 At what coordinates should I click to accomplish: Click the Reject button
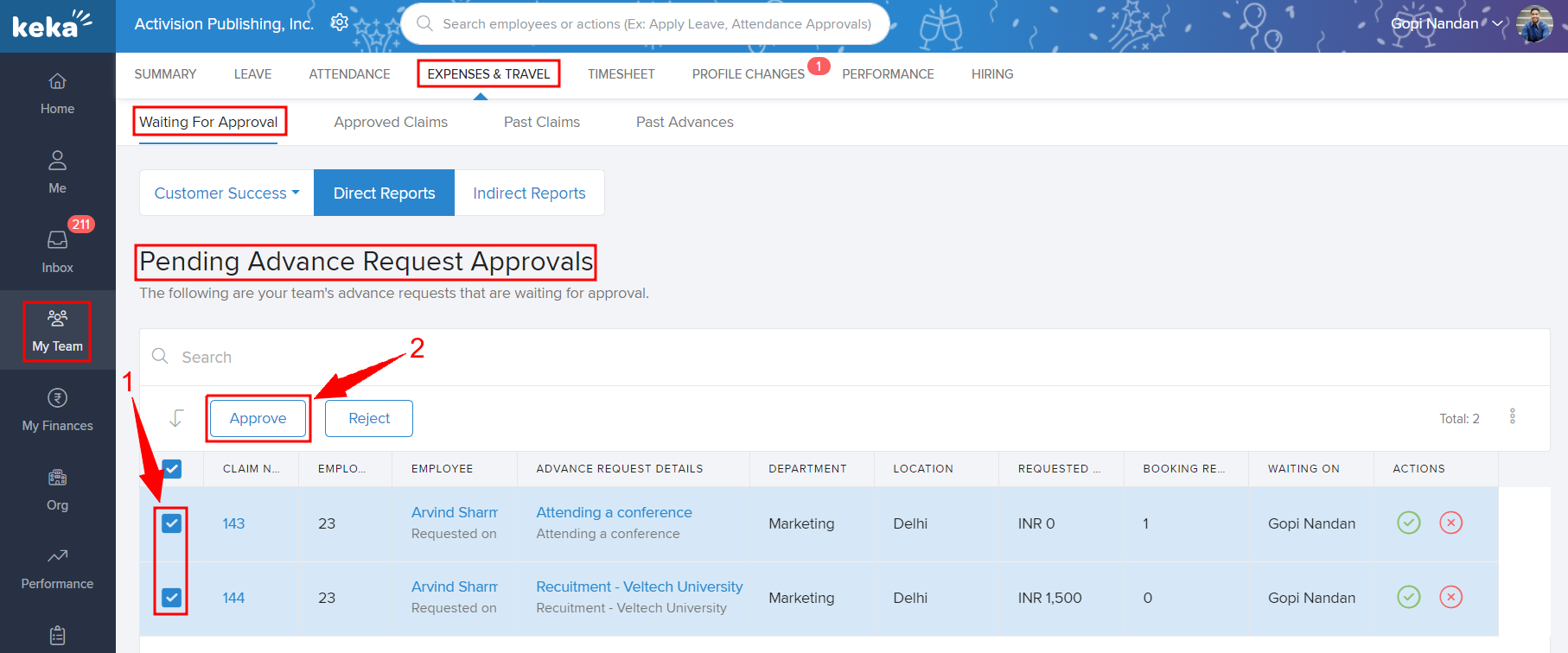(369, 418)
